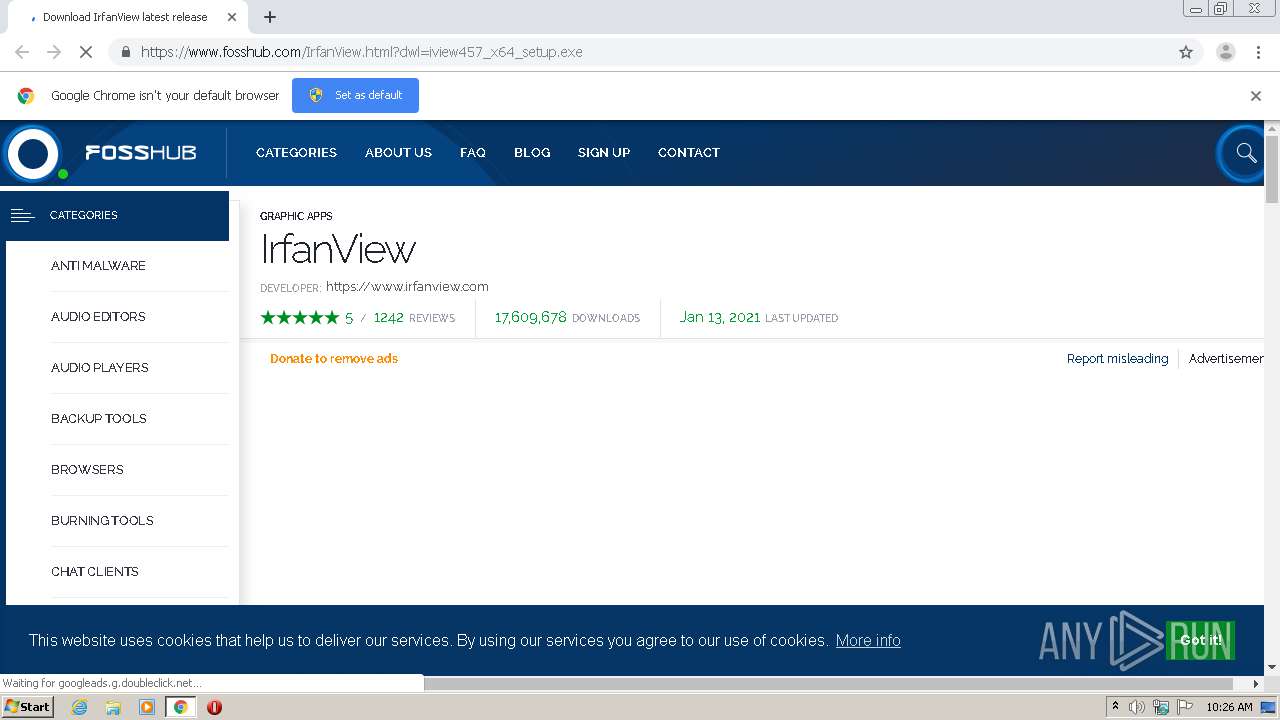
Task: Open the site search magnifier icon
Action: (1245, 153)
